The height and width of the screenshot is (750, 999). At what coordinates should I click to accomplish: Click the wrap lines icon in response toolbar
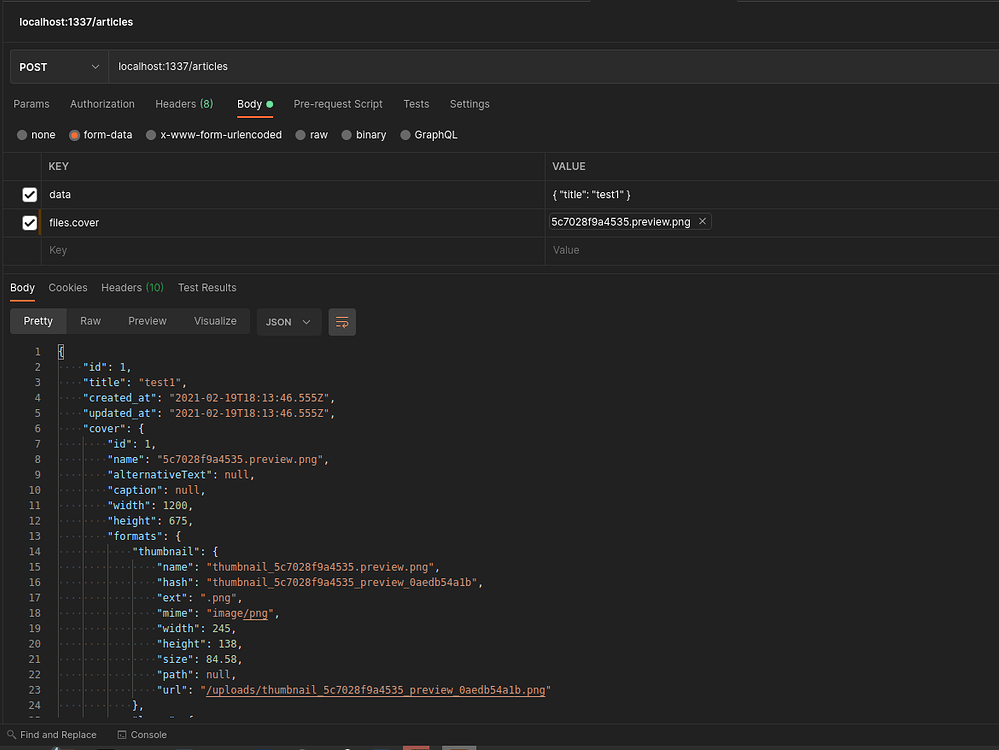(x=342, y=322)
